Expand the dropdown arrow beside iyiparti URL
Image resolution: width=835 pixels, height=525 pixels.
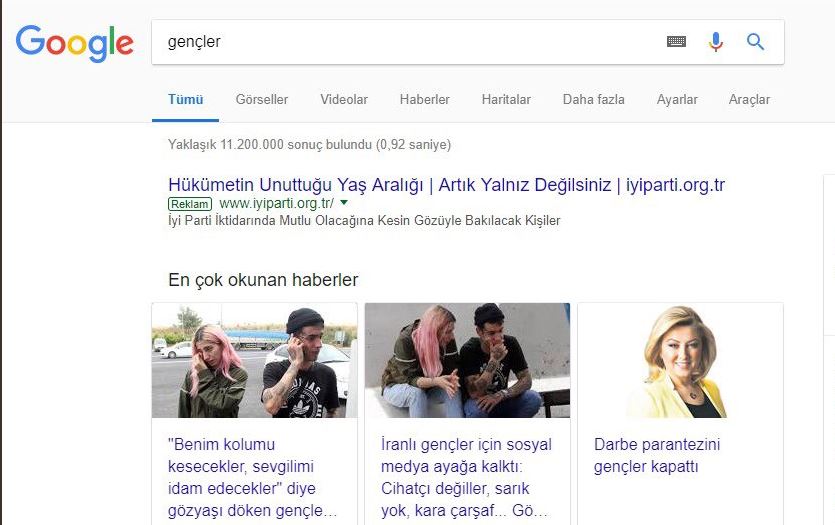click(344, 203)
